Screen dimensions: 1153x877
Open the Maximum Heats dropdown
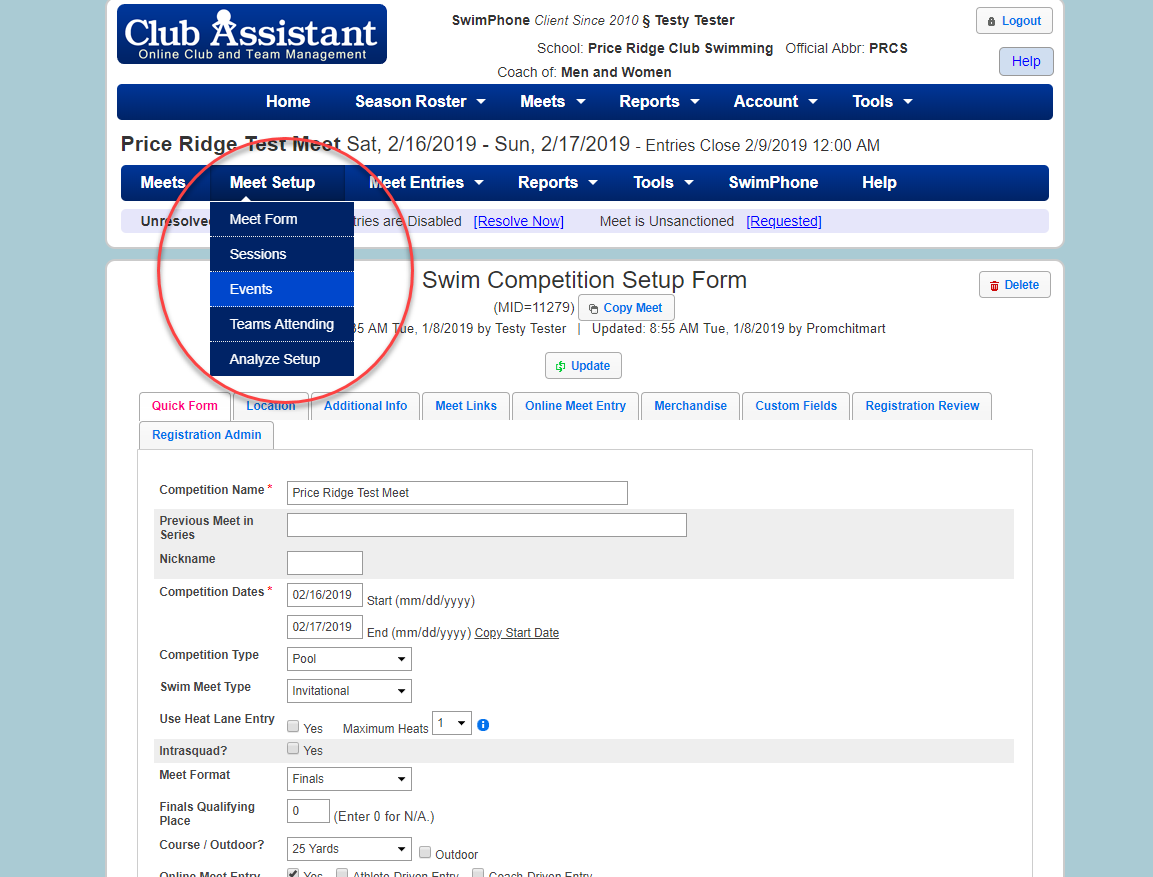(x=451, y=723)
